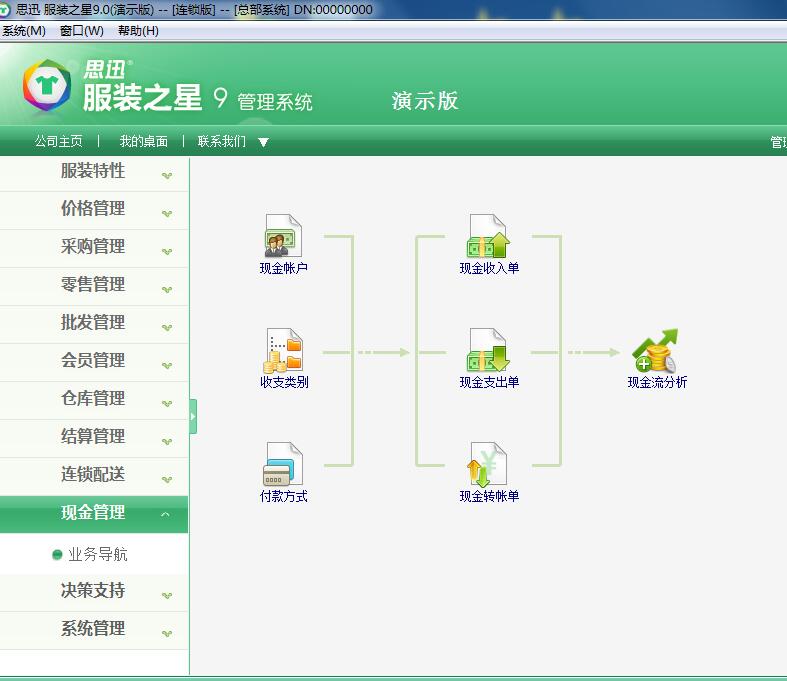Open the 现金帐户 cash account icon
787x681 pixels.
pyautogui.click(x=284, y=236)
